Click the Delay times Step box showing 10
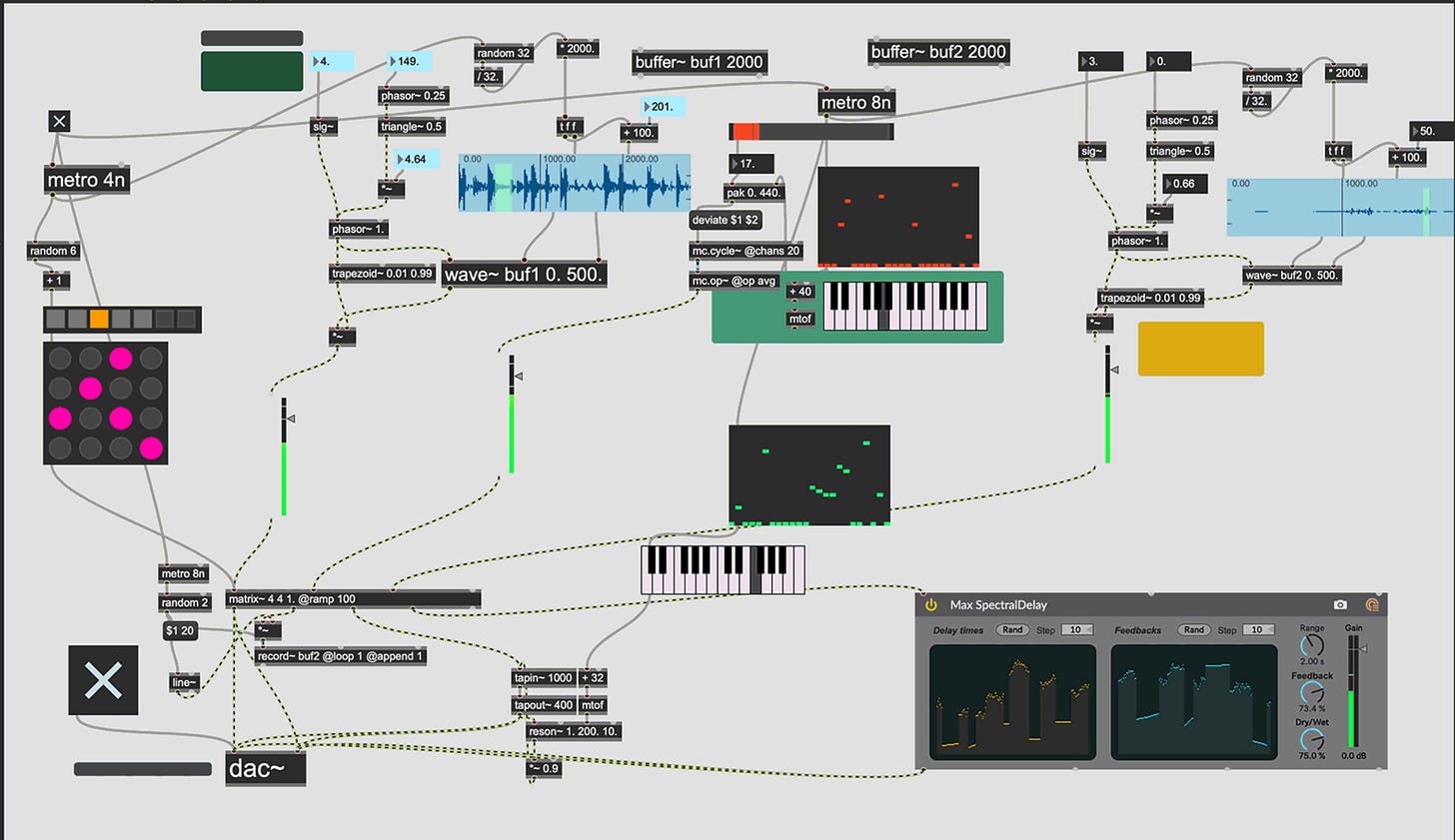Screen dimensions: 1455x840 coord(1076,630)
